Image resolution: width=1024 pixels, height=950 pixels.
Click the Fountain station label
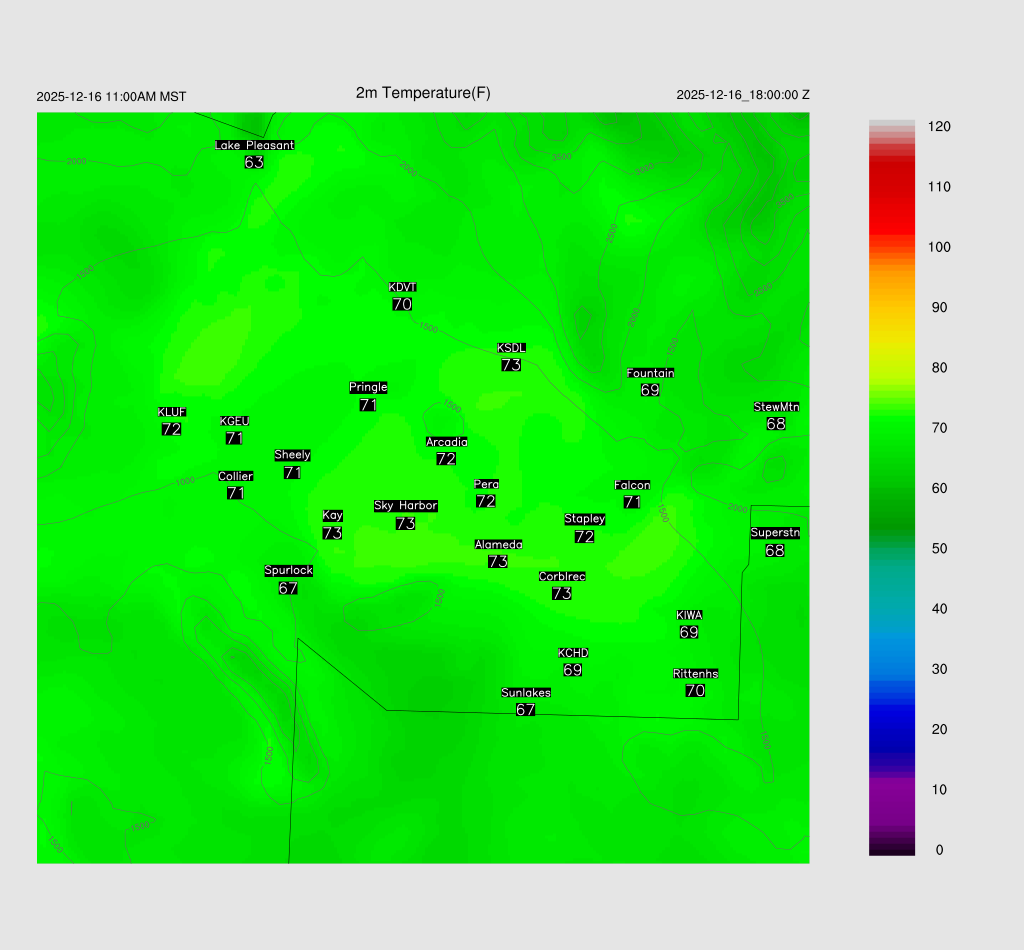(x=650, y=373)
